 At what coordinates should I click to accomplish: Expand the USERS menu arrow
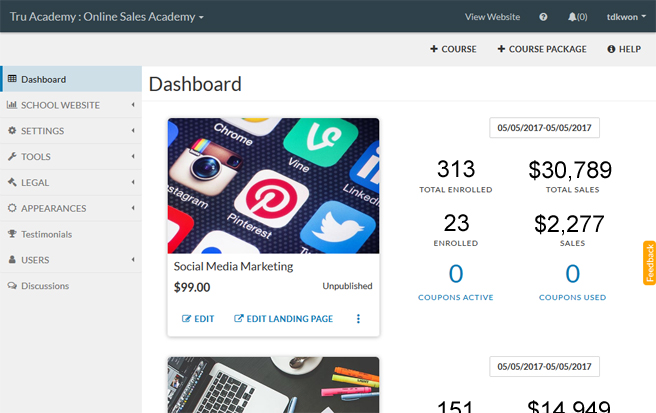coord(133,259)
